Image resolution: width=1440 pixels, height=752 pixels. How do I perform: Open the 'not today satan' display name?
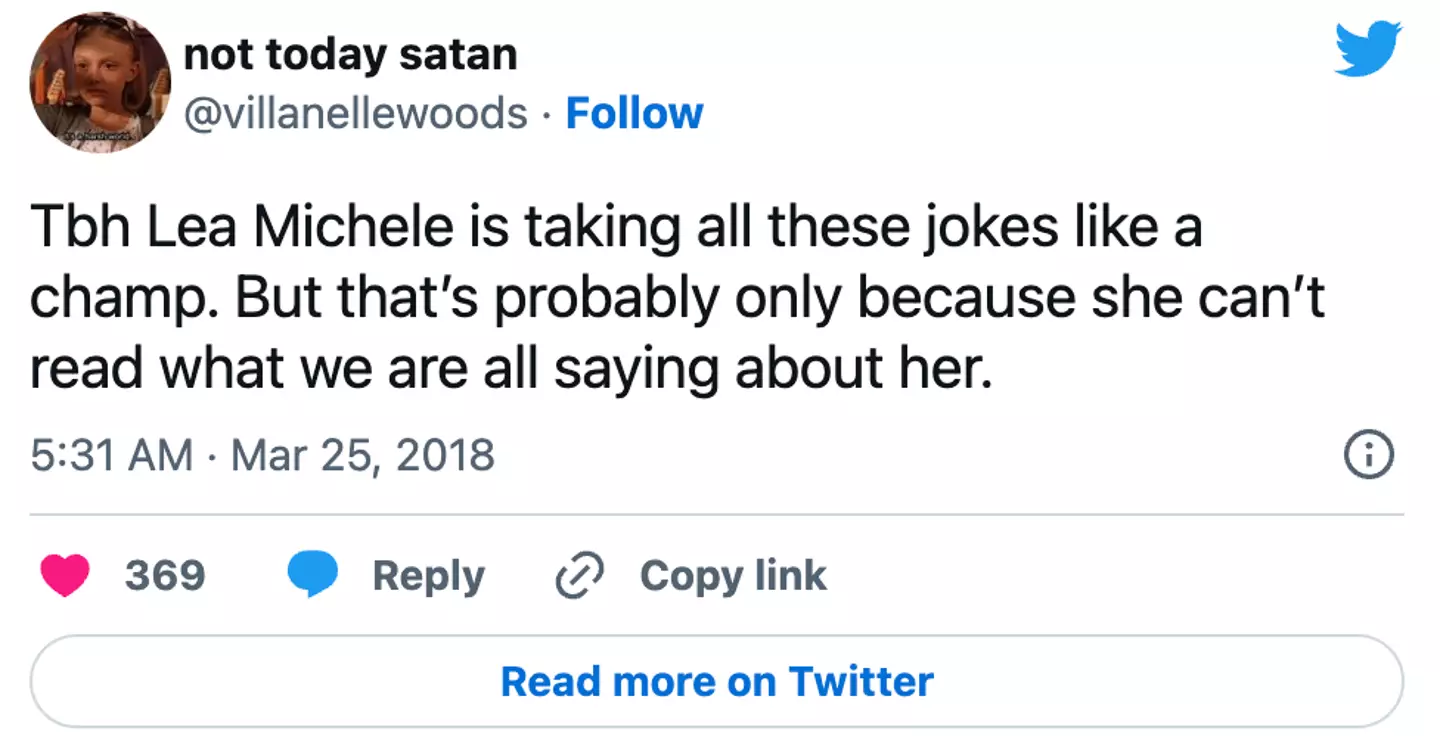[x=351, y=54]
